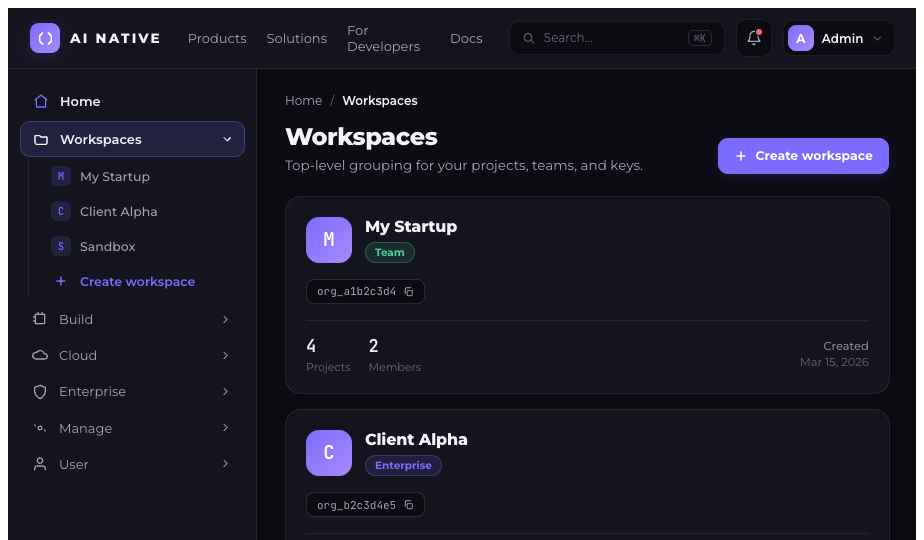Click the My Startup card title
Image resolution: width=924 pixels, height=540 pixels.
coord(411,226)
